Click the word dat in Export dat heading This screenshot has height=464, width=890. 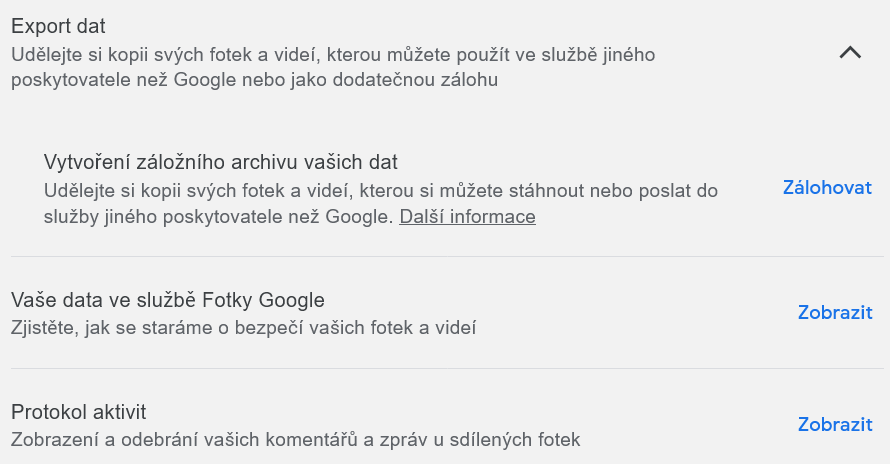[x=91, y=26]
